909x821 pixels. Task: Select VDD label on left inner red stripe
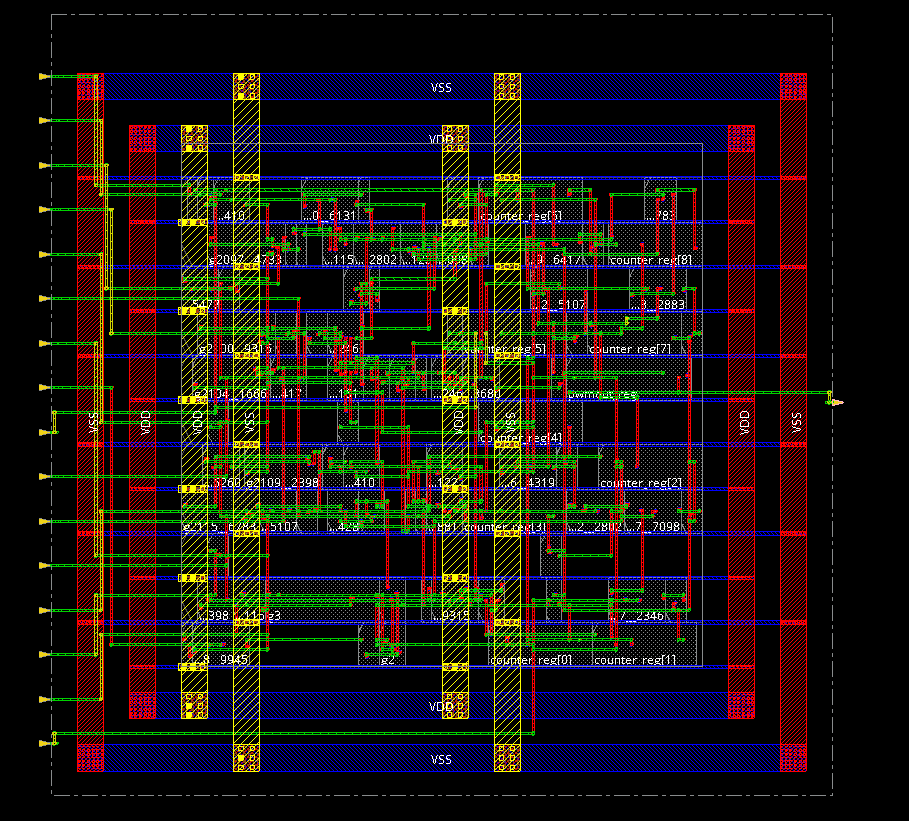point(146,423)
